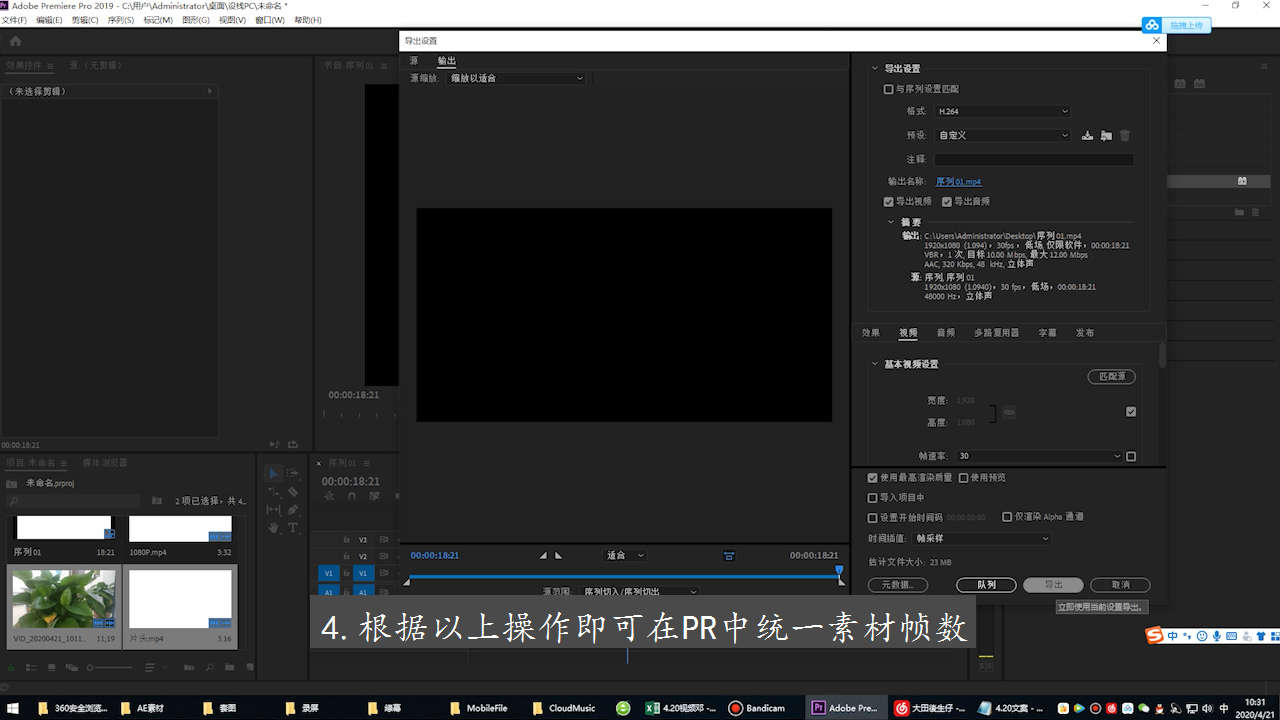Select the Ripple Edit tool

coord(274,492)
